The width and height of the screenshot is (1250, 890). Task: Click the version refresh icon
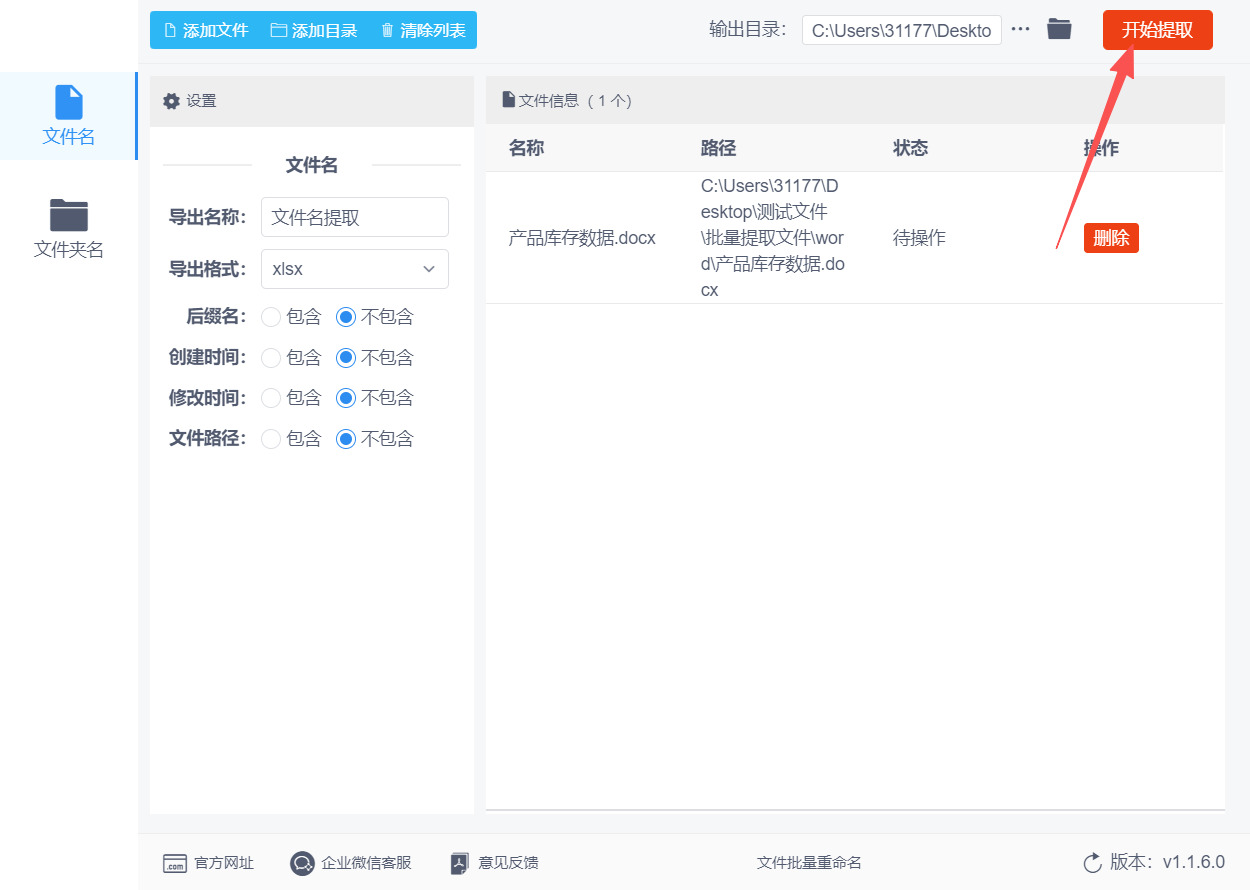[x=1092, y=863]
